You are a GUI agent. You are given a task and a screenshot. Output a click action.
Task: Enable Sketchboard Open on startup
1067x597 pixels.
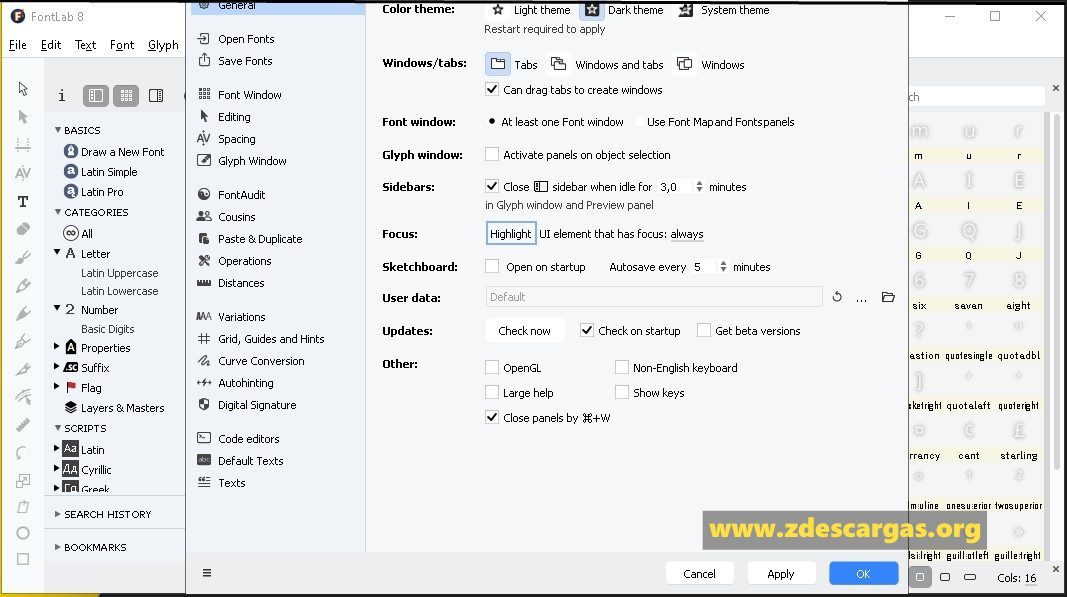[492, 266]
